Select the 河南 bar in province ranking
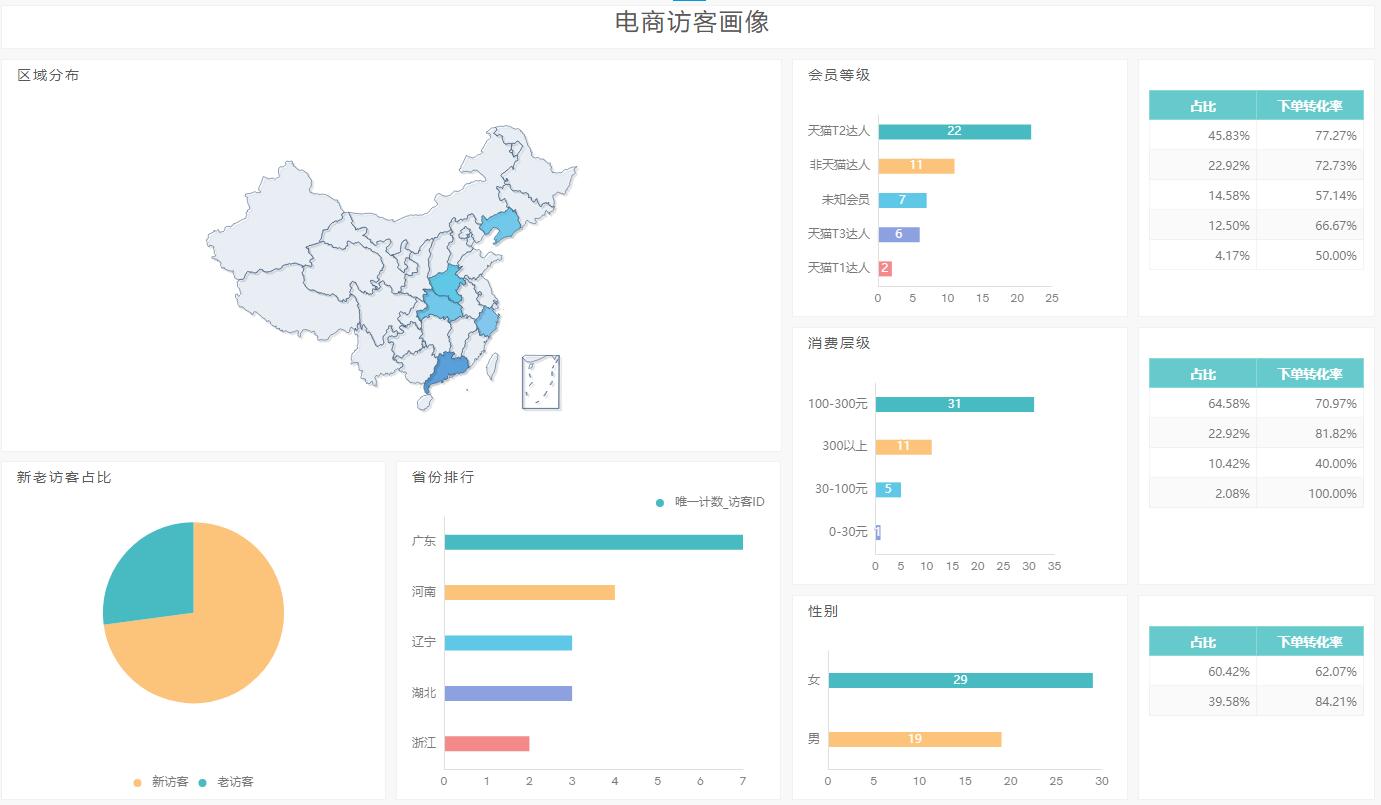The image size is (1381, 805). pos(529,592)
